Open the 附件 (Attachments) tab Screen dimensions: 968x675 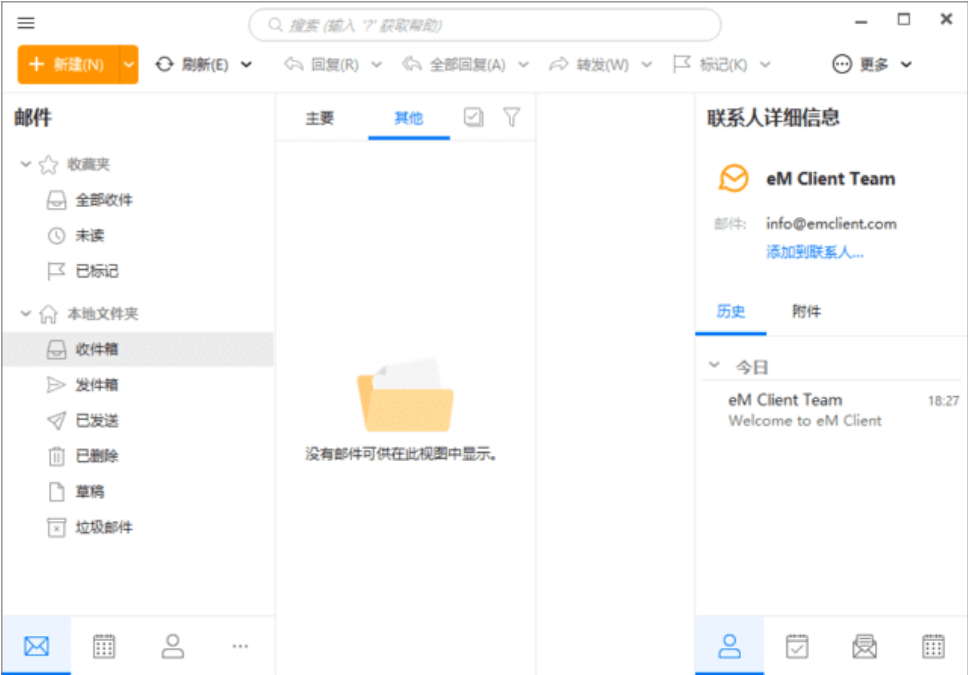tap(806, 312)
